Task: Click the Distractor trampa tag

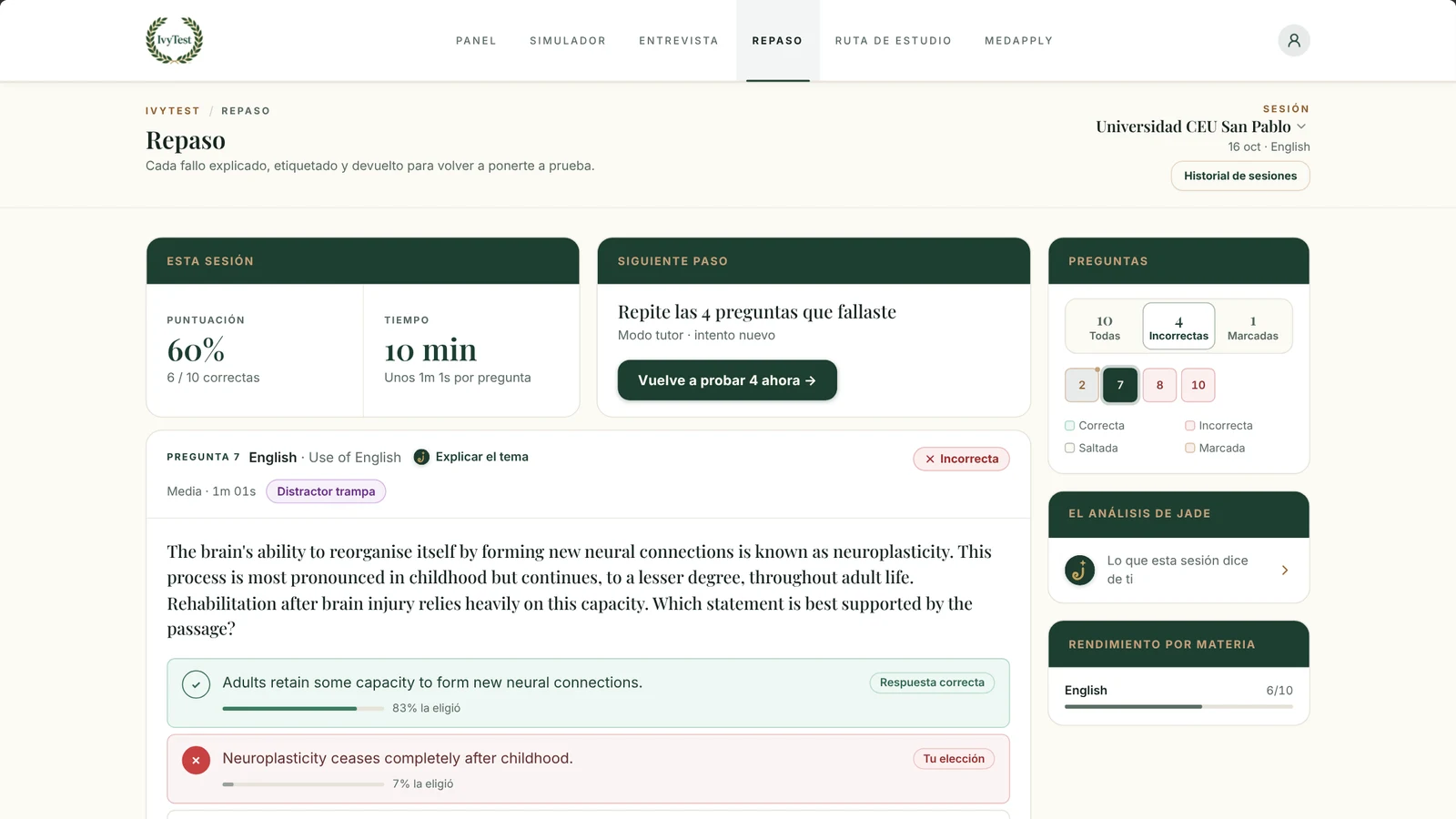Action: coord(326,491)
